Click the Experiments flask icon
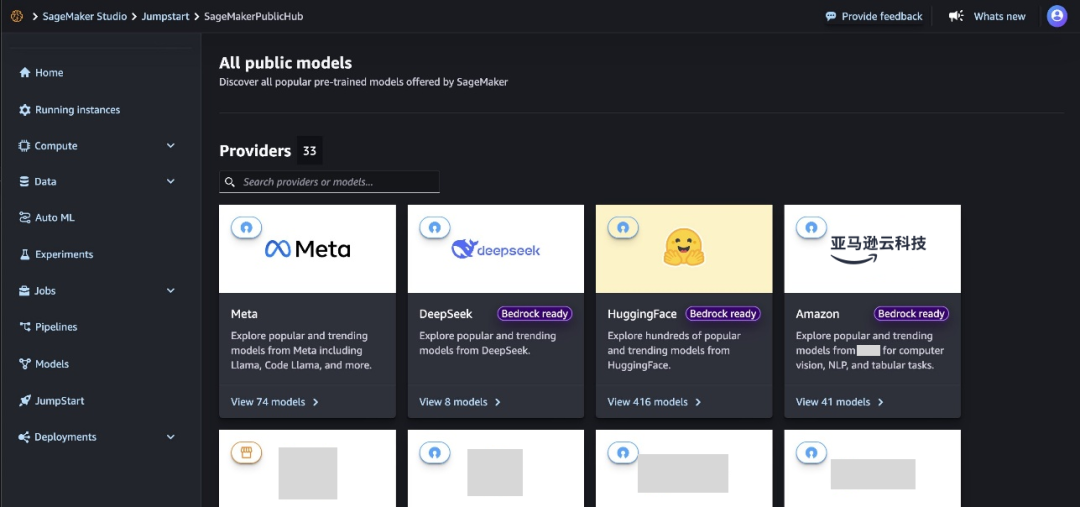Image resolution: width=1080 pixels, height=507 pixels. pyautogui.click(x=25, y=254)
